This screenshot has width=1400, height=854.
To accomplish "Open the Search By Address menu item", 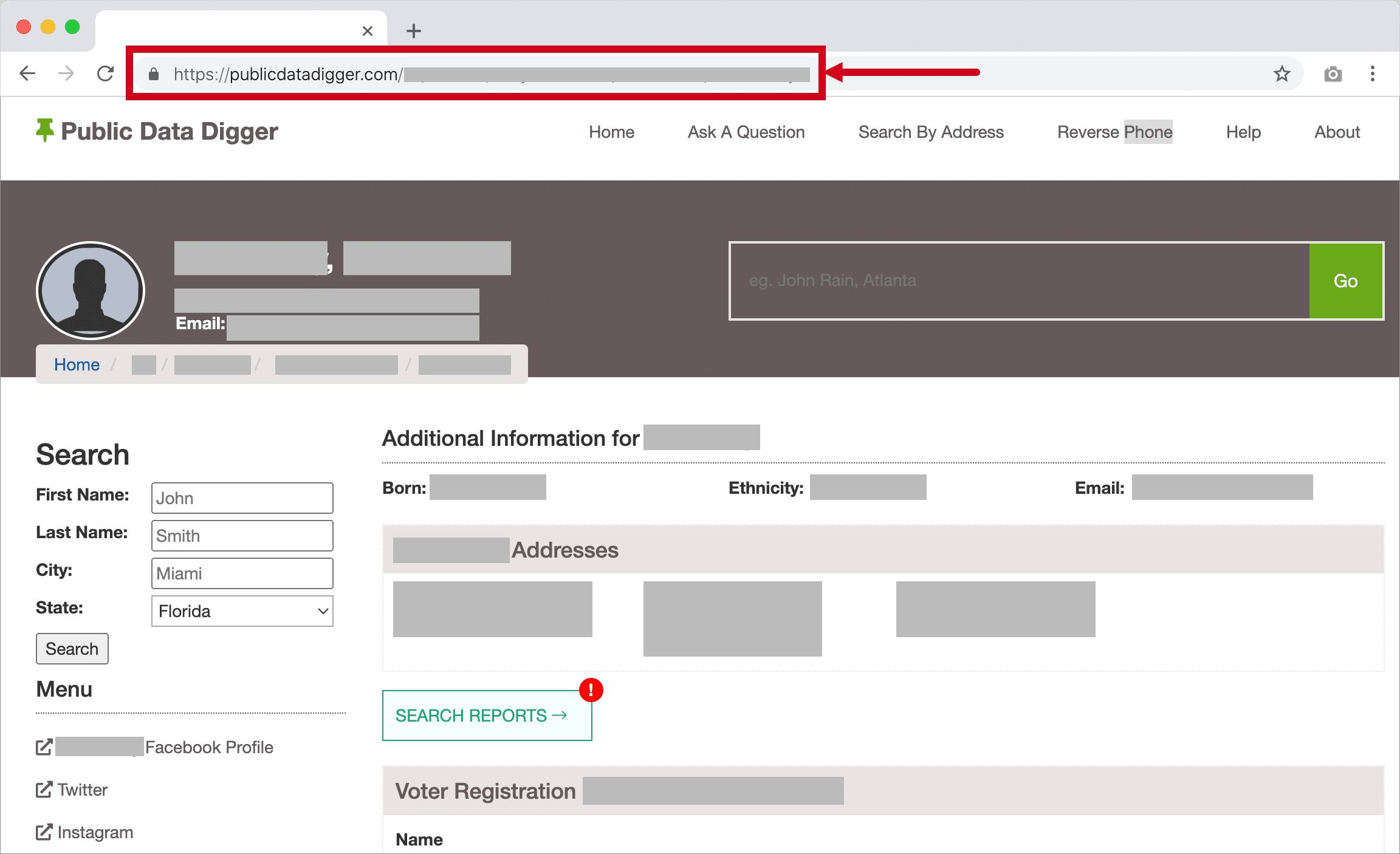I will [931, 132].
